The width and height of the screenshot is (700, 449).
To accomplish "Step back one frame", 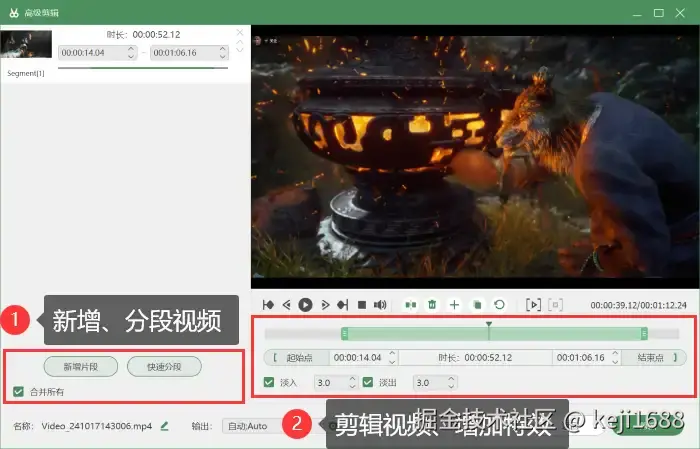I will pyautogui.click(x=287, y=305).
